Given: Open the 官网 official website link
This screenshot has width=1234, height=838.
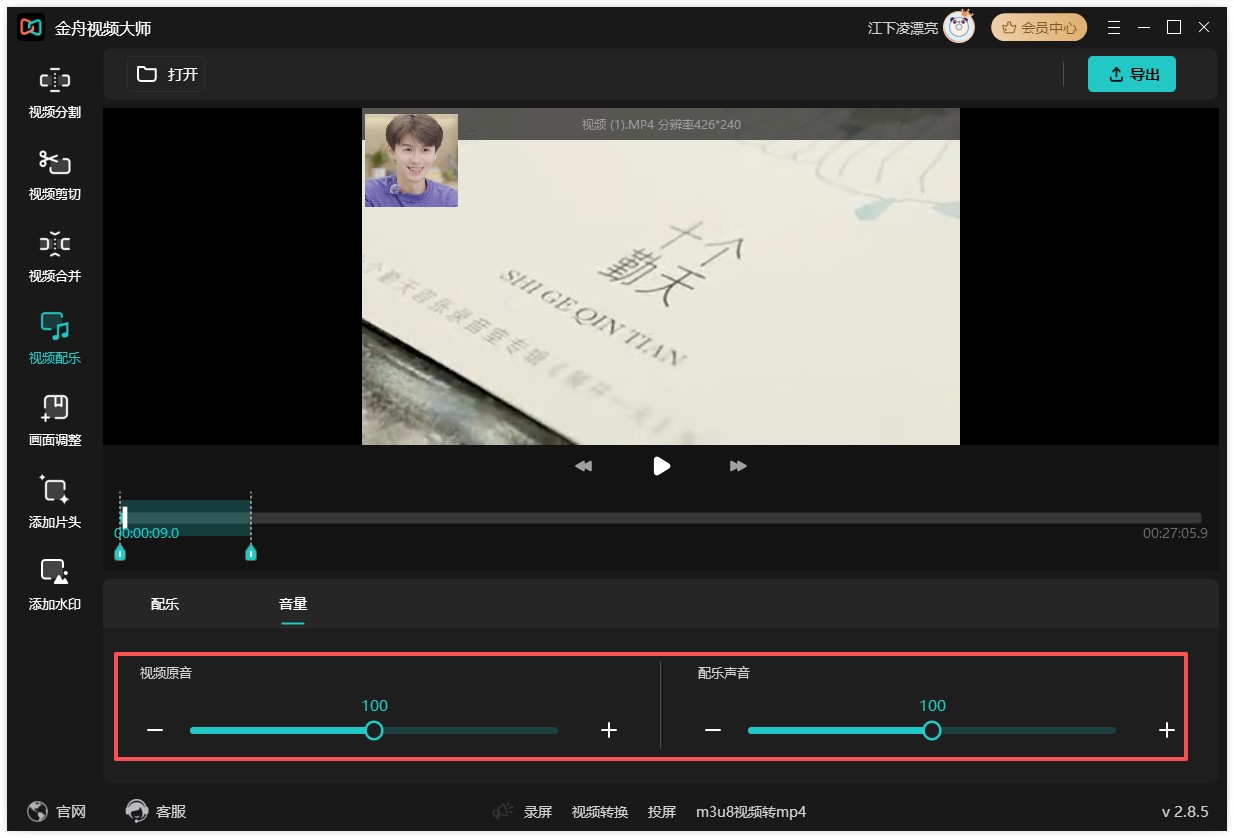Looking at the screenshot, I should tap(57, 812).
